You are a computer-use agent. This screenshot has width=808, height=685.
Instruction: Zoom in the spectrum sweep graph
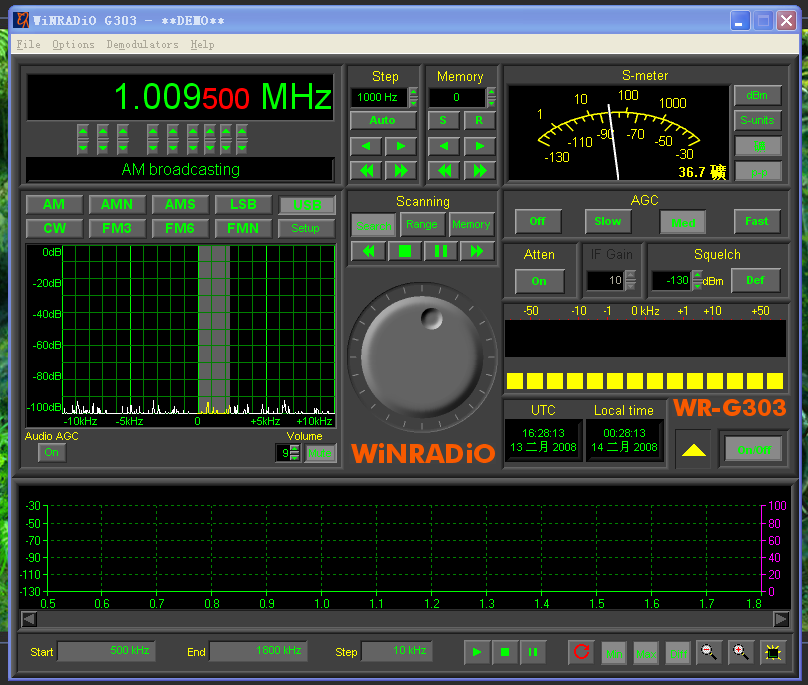tap(741, 653)
